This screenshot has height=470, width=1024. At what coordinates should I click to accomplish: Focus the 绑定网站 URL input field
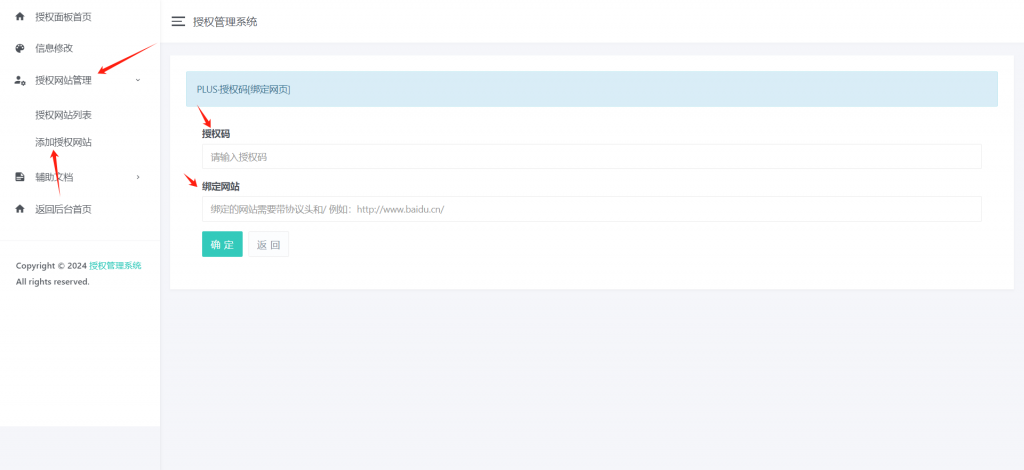click(x=591, y=209)
